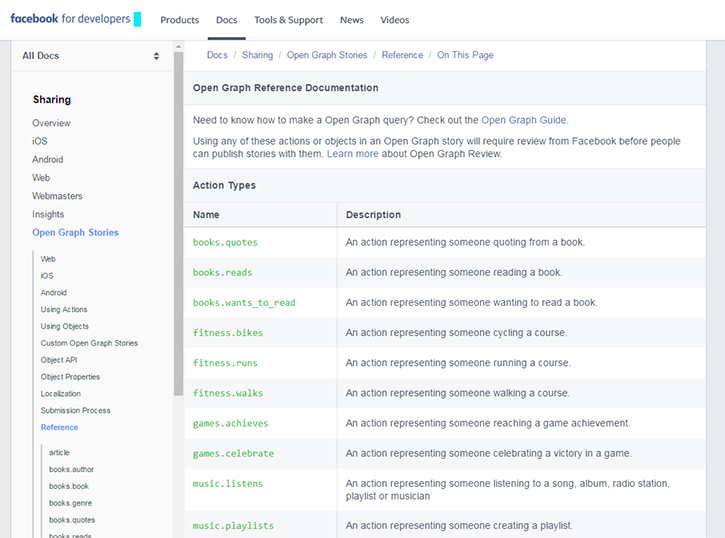The image size is (725, 538).
Task: Click the sidebar vertical scrollbar thumb
Action: tap(178, 224)
